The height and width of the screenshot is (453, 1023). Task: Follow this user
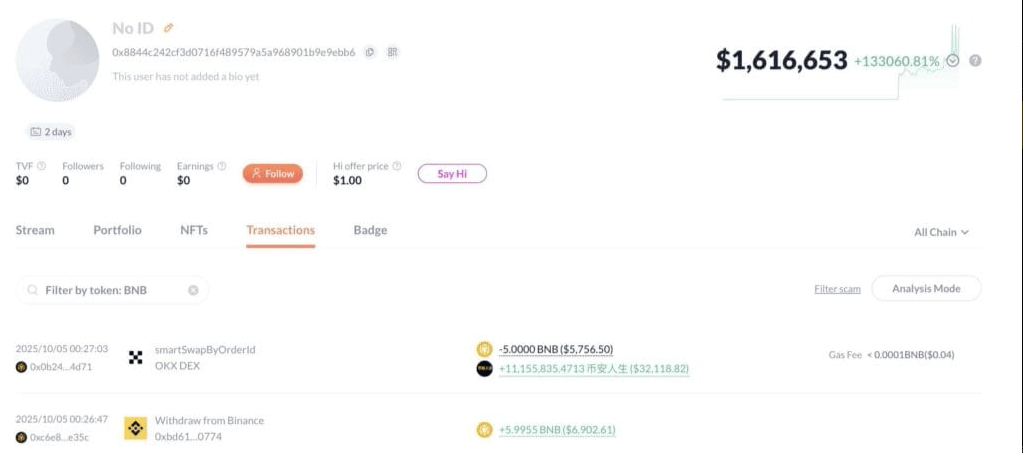point(272,173)
